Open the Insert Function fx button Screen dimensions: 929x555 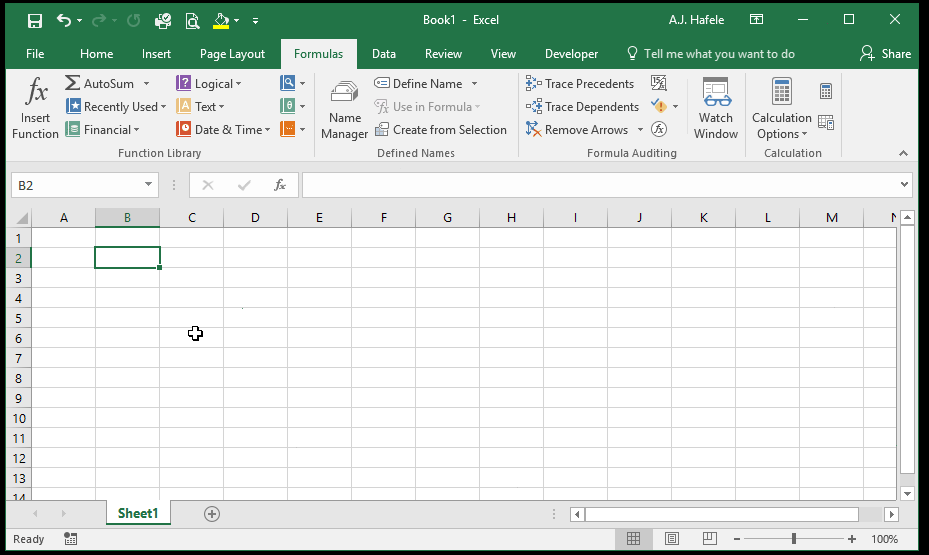(x=36, y=108)
